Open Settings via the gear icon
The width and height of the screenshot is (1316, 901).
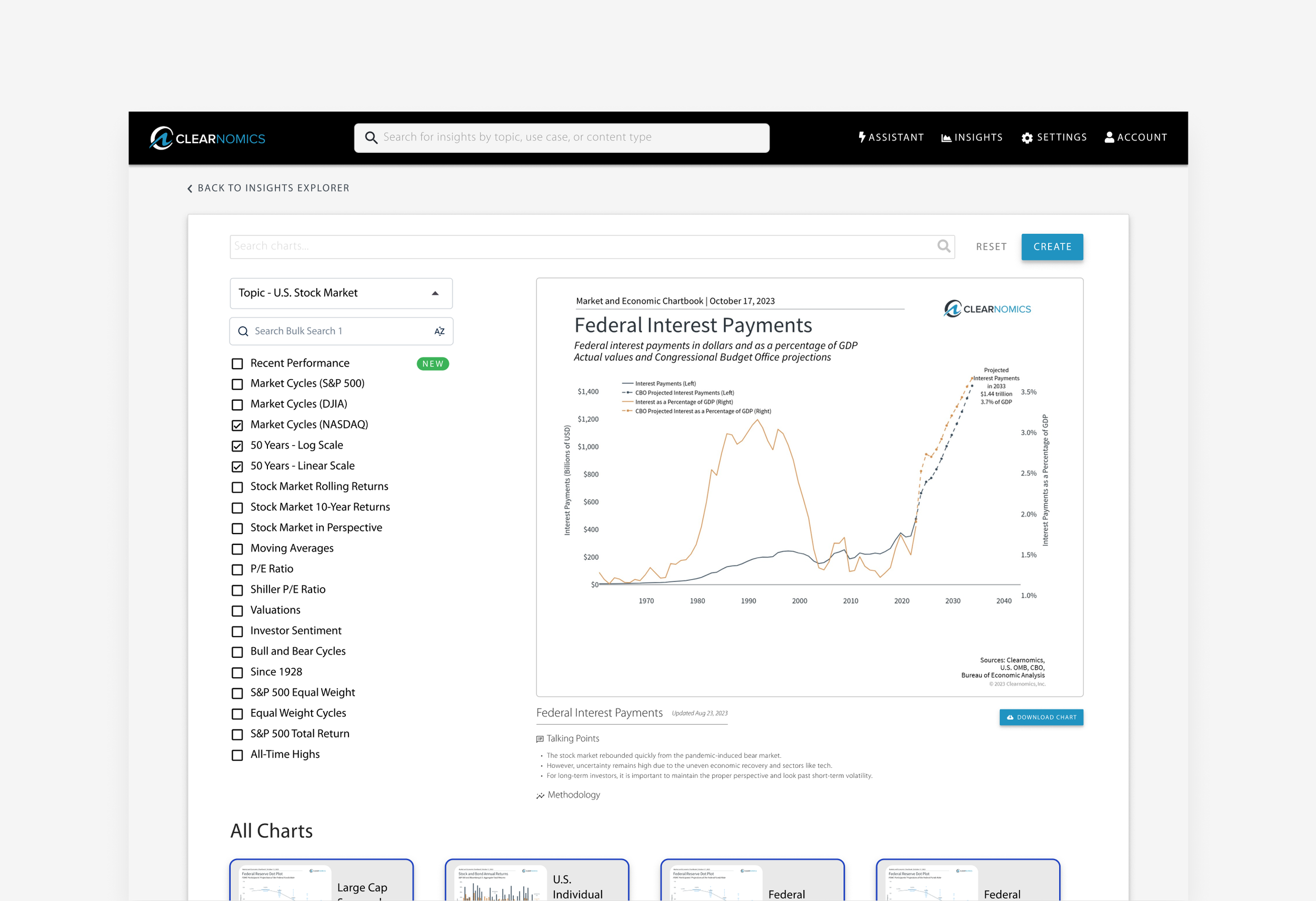pyautogui.click(x=1026, y=137)
